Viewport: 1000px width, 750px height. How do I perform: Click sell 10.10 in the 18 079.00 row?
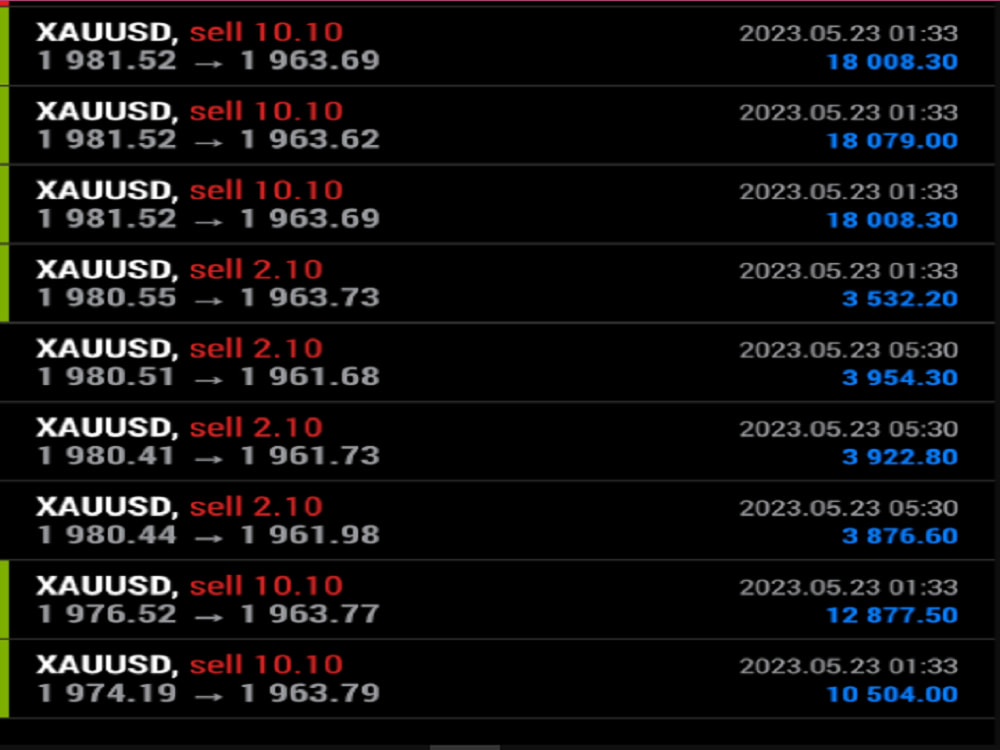267,111
